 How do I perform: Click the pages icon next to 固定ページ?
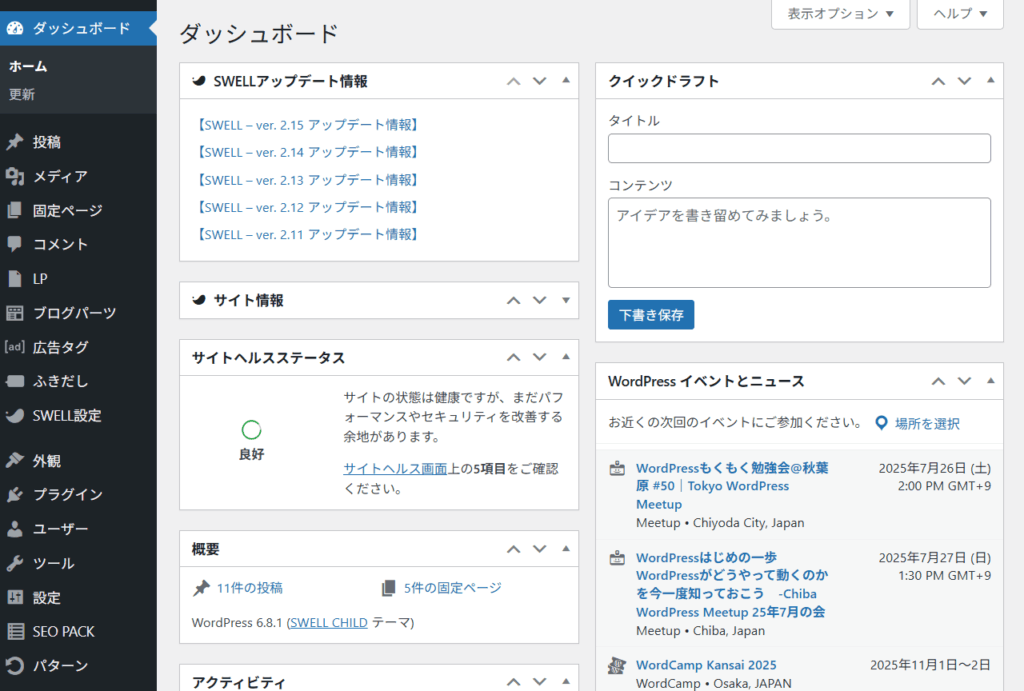click(x=15, y=210)
